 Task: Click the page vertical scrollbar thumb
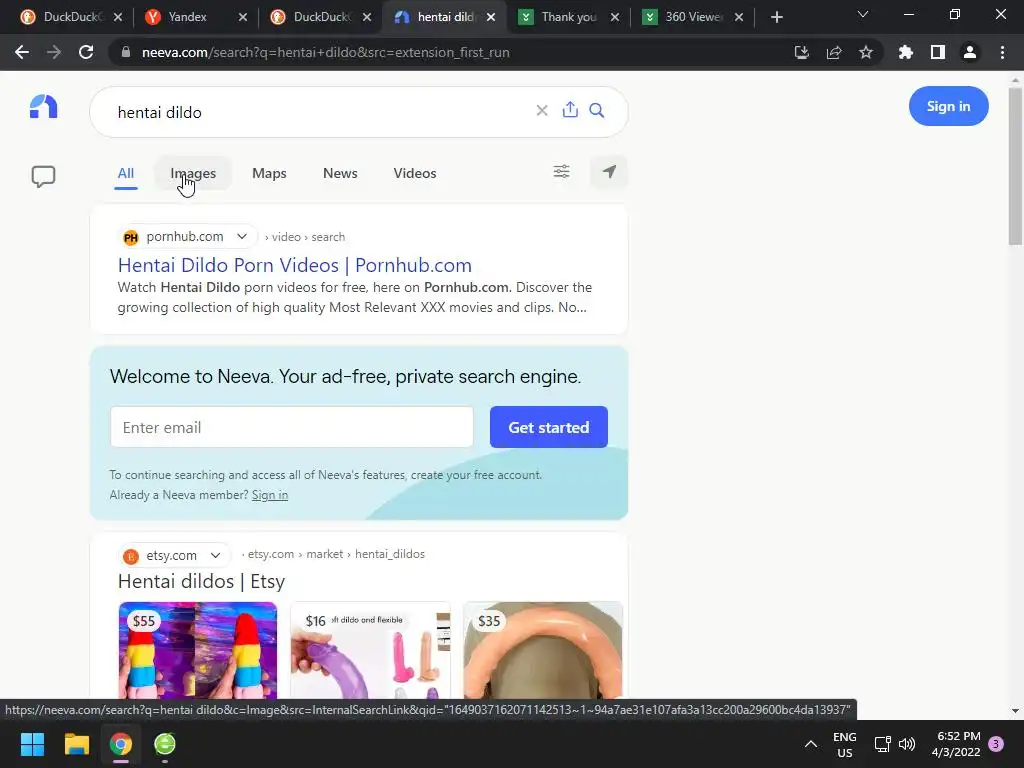coord(1015,167)
